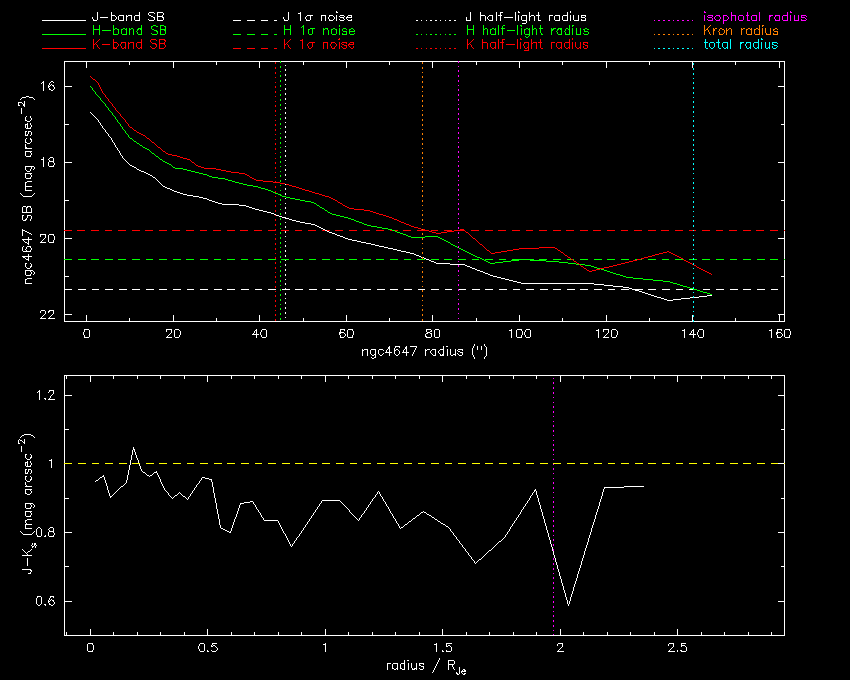Click the orange Kron radius legend label

[x=740, y=31]
